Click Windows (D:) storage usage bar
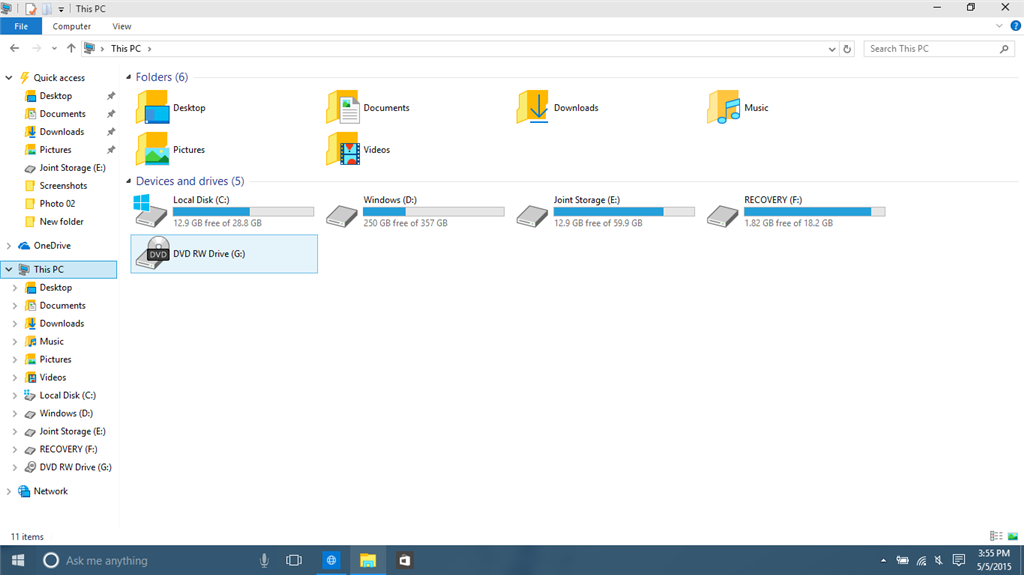The height and width of the screenshot is (575, 1024). click(x=434, y=212)
